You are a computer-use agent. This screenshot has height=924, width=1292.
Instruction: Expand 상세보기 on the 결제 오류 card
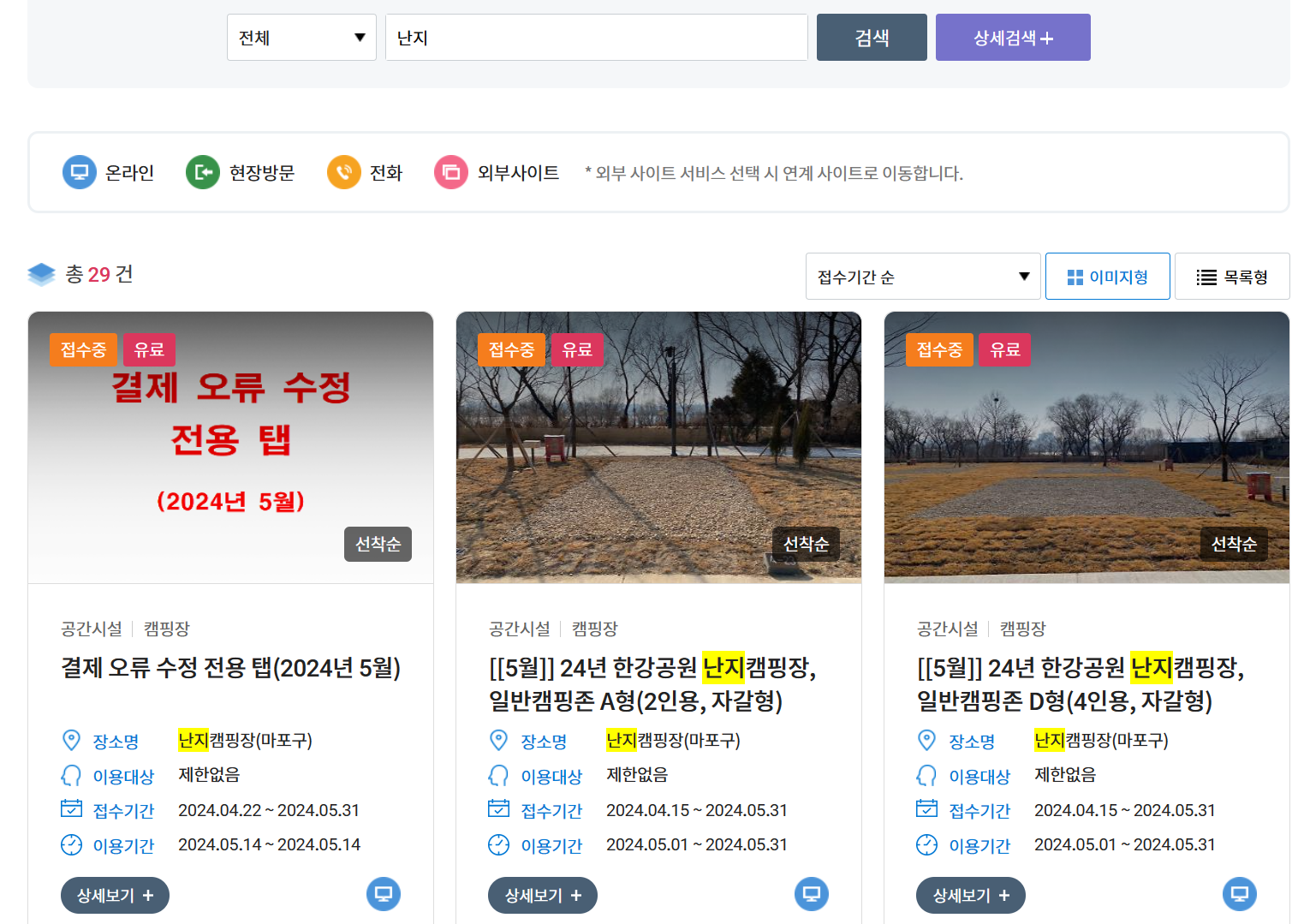coord(115,895)
